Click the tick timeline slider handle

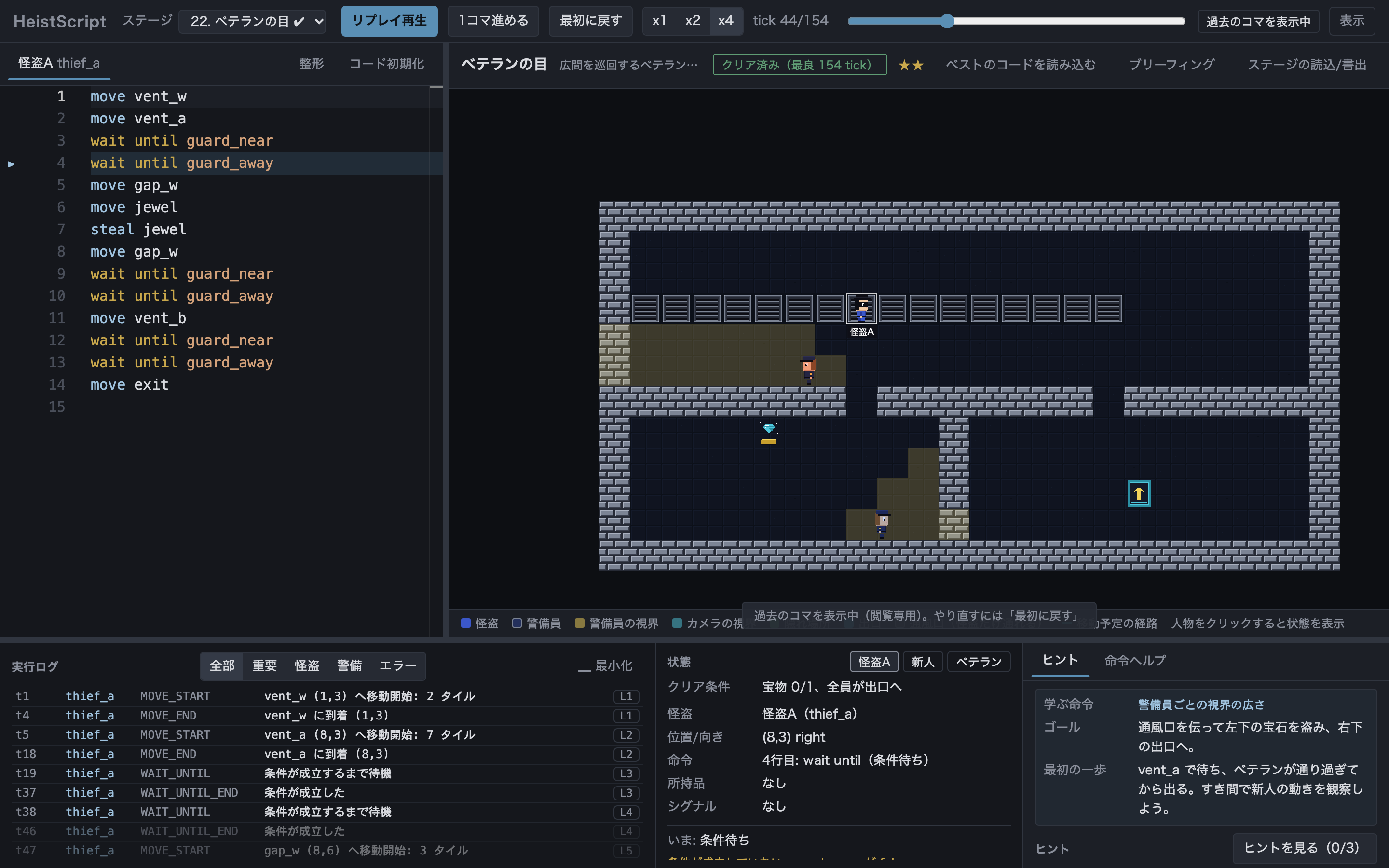[947, 21]
